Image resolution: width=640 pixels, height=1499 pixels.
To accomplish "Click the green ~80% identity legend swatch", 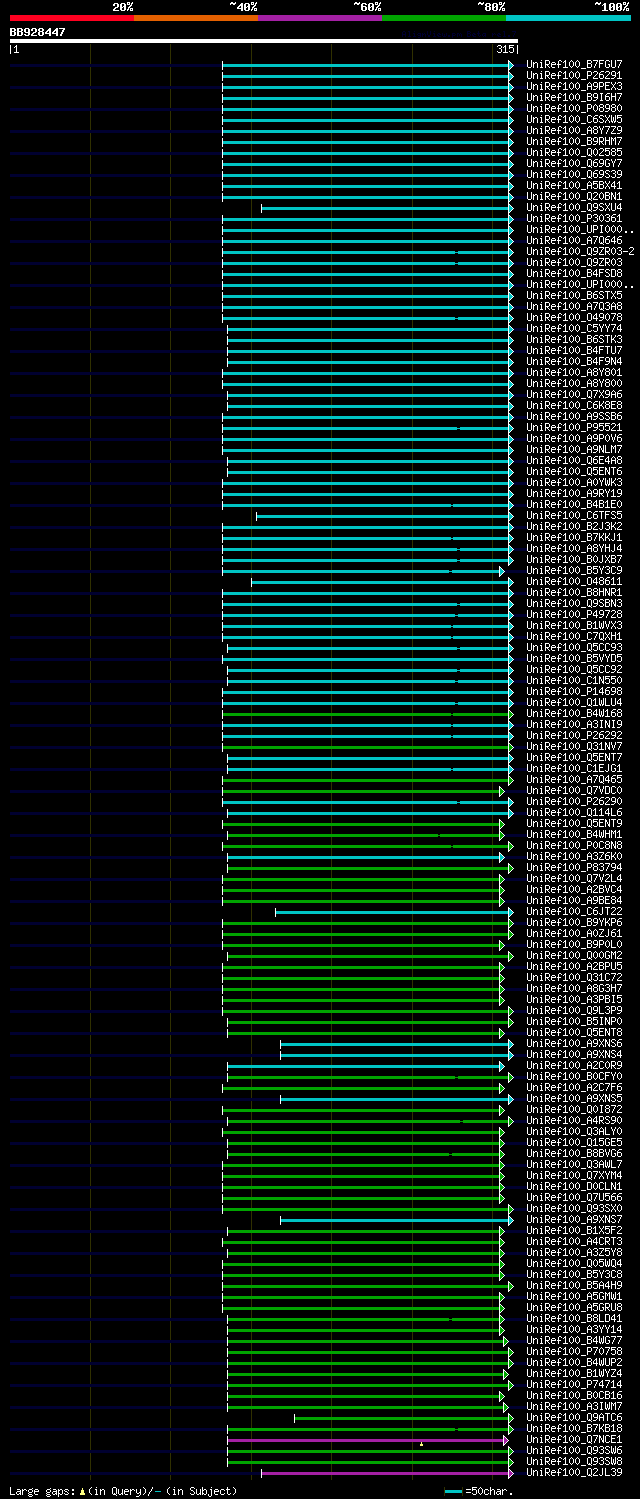I will (443, 18).
